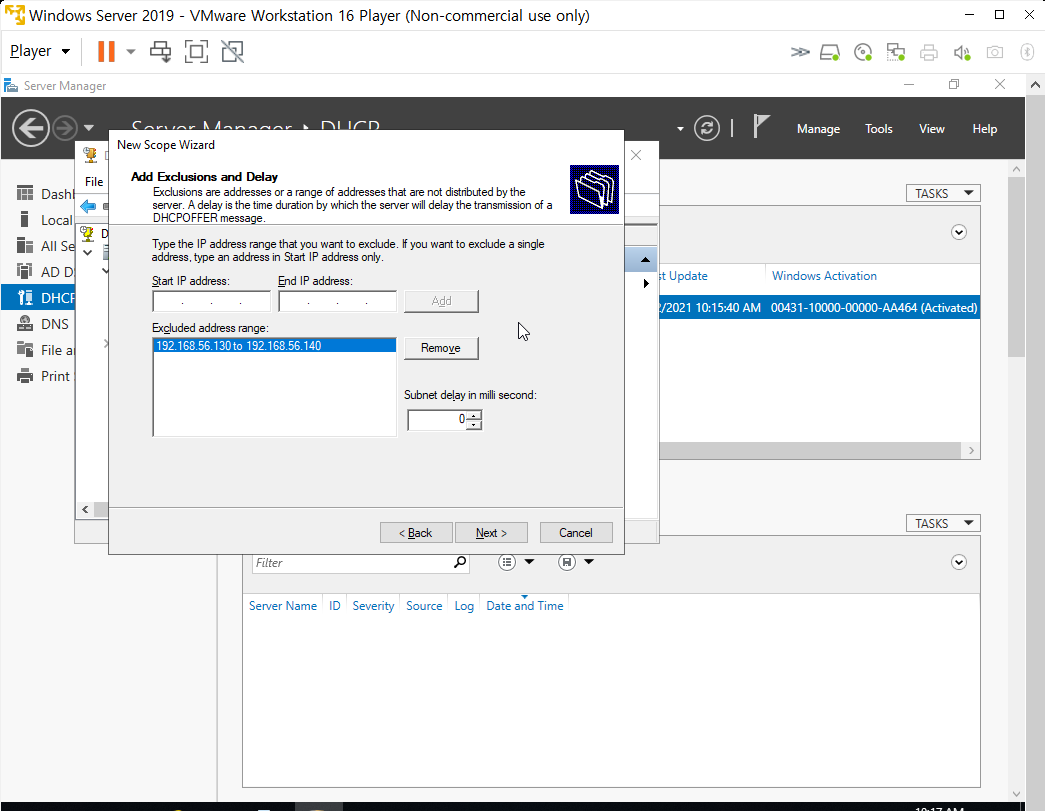
Task: Toggle VMware Unity mode icon
Action: 233,51
